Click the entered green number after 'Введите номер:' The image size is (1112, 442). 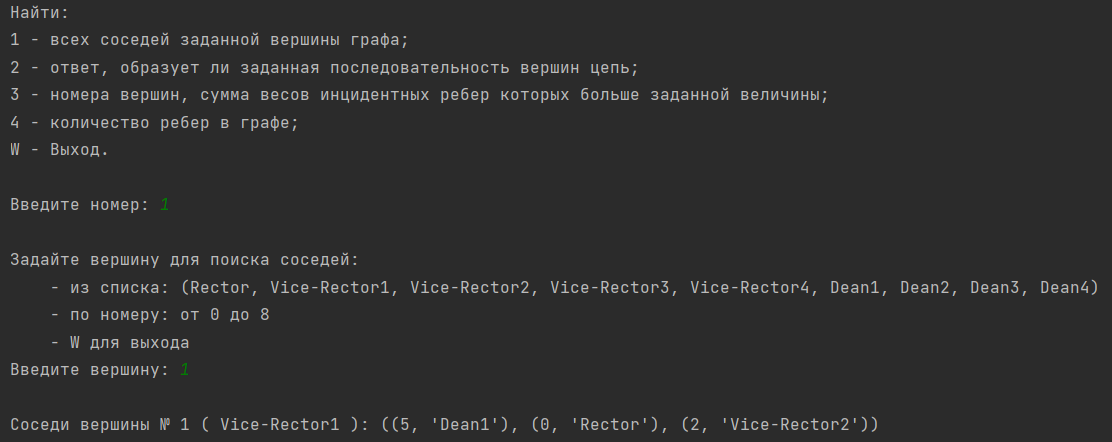click(165, 205)
